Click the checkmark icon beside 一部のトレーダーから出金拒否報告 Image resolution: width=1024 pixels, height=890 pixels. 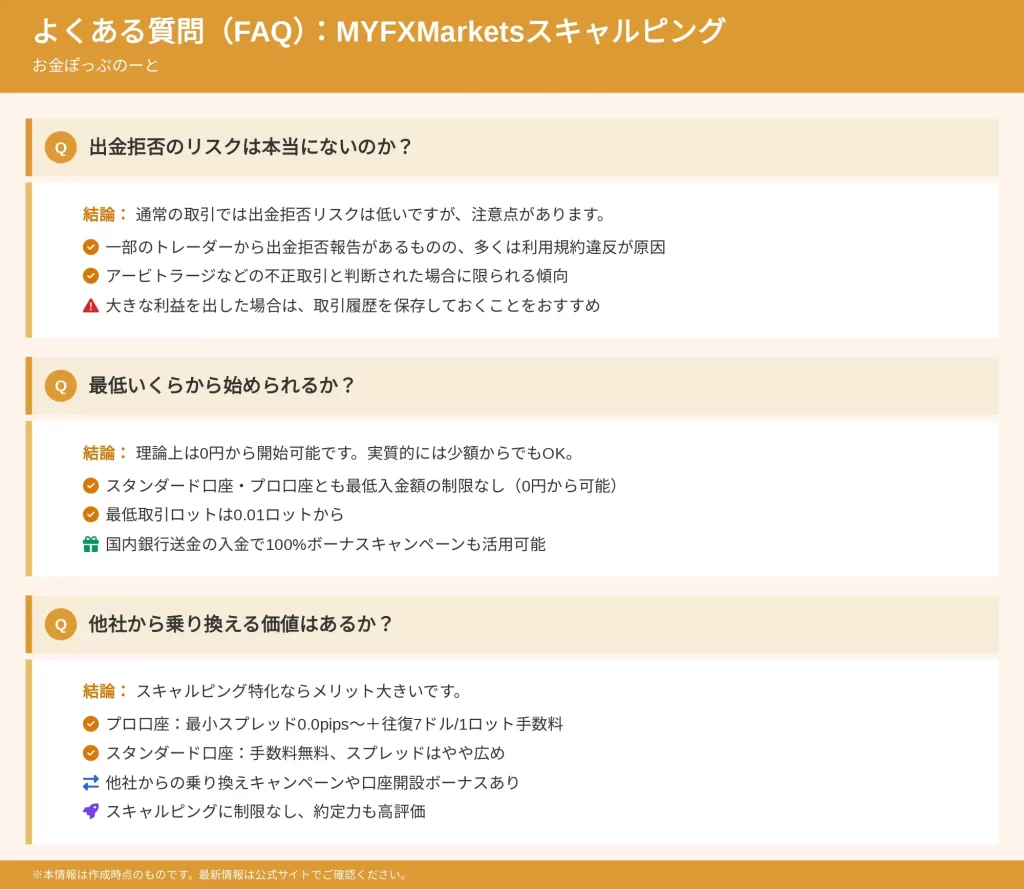91,247
